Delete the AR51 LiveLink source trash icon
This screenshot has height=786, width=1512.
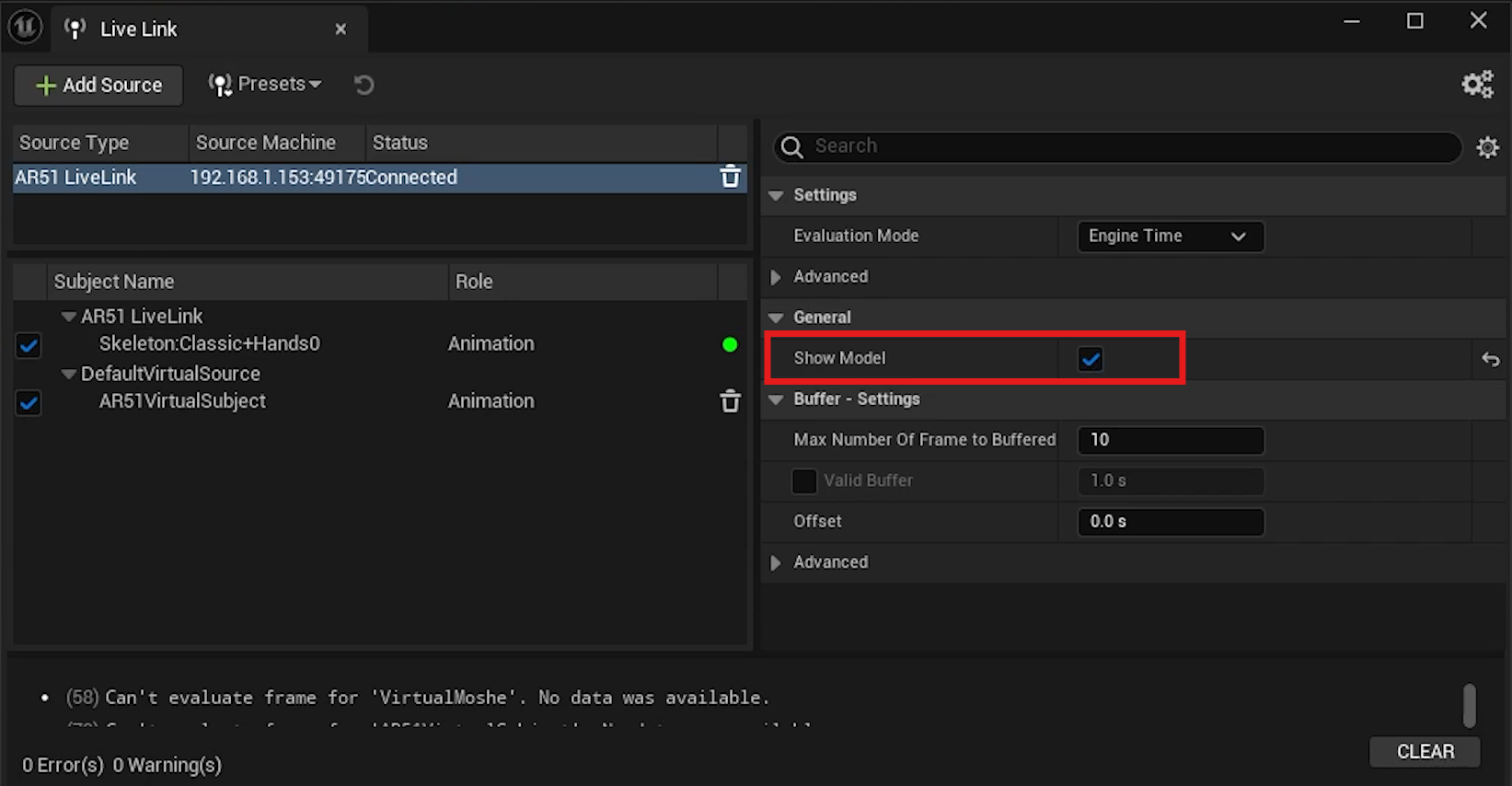[x=730, y=177]
